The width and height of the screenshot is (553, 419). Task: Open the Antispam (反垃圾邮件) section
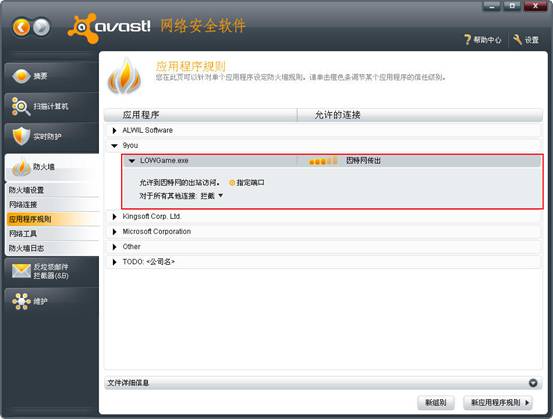click(x=51, y=271)
